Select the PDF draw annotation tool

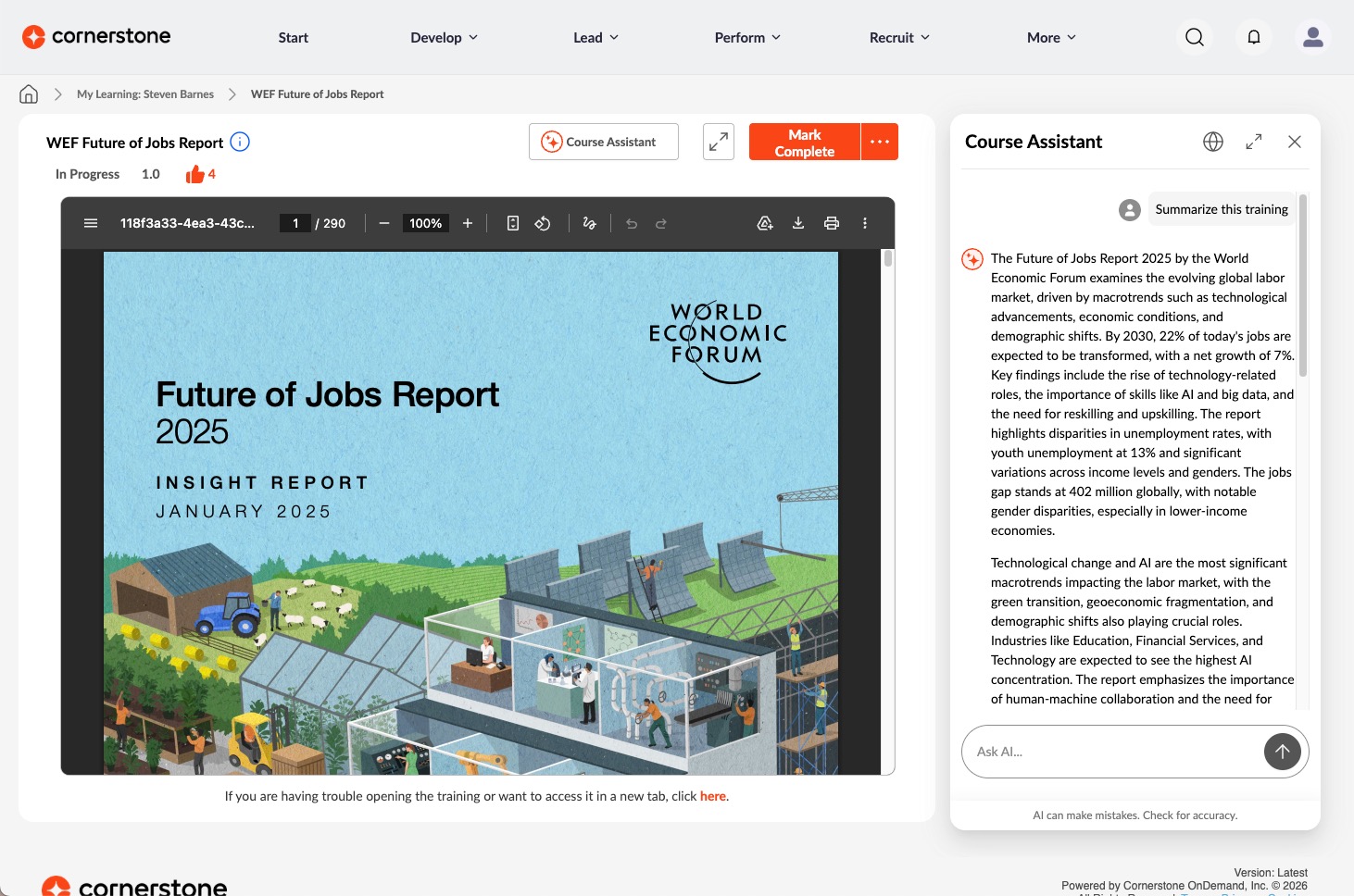[589, 223]
